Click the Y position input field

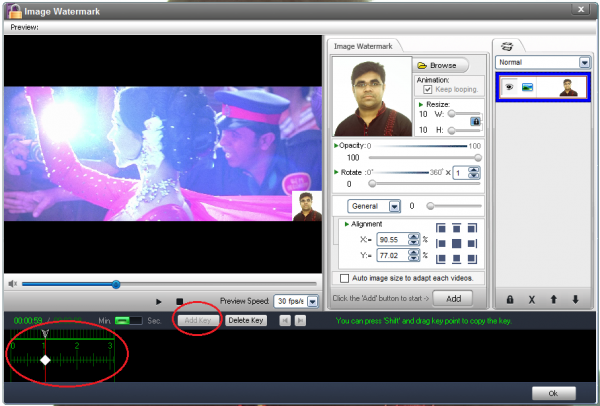coord(393,255)
